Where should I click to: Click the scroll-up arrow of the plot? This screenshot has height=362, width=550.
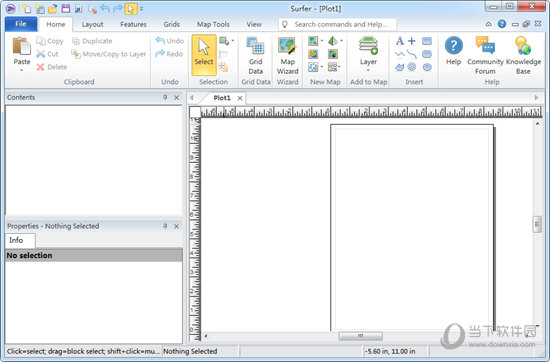pos(537,123)
